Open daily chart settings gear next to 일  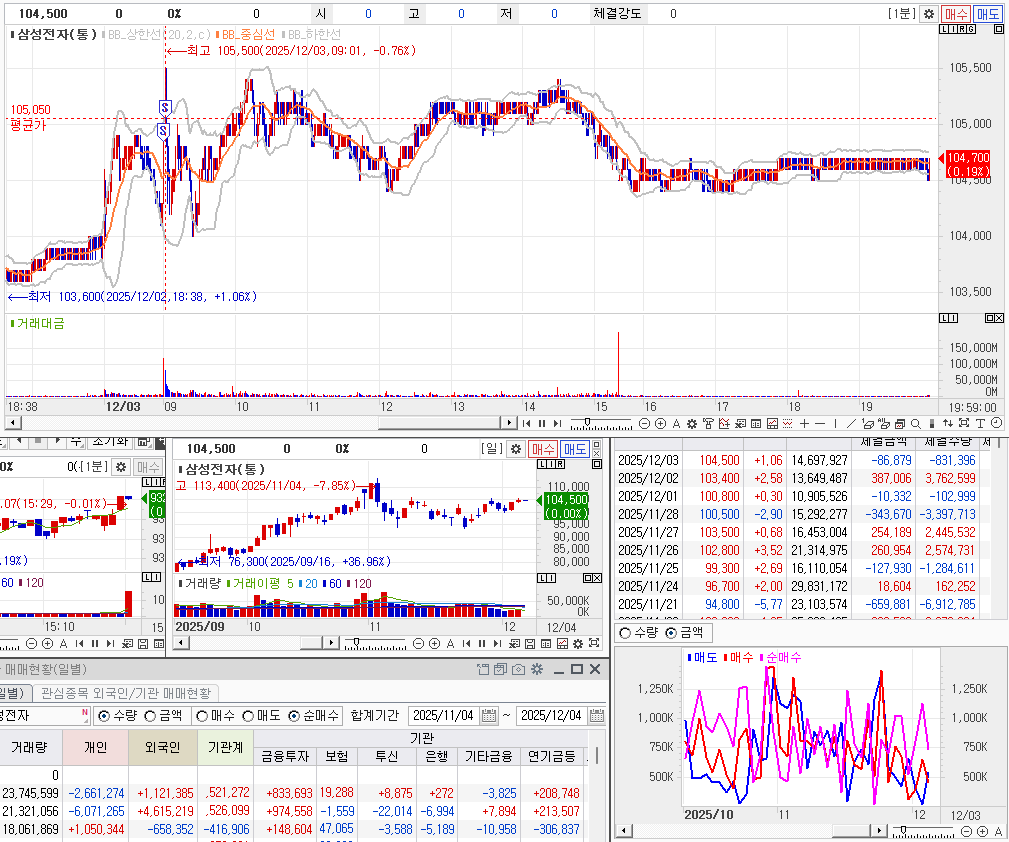tap(515, 449)
